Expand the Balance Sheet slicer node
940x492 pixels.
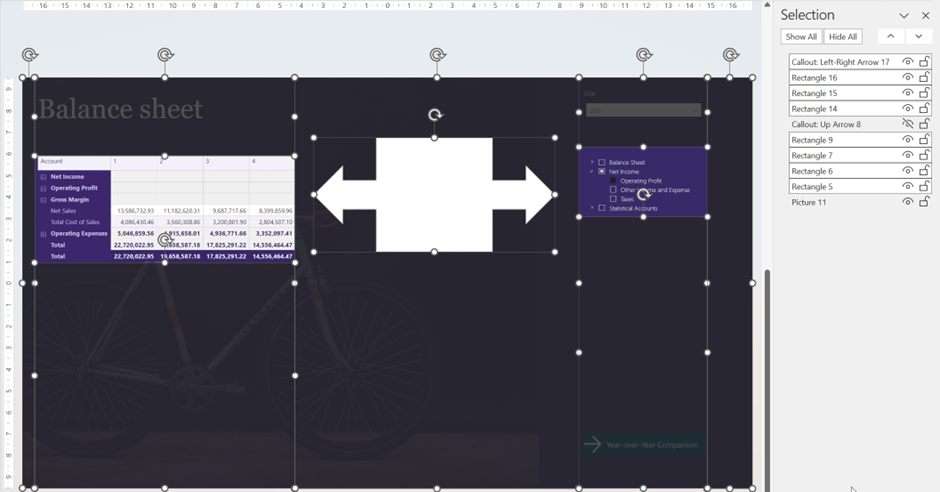592,162
